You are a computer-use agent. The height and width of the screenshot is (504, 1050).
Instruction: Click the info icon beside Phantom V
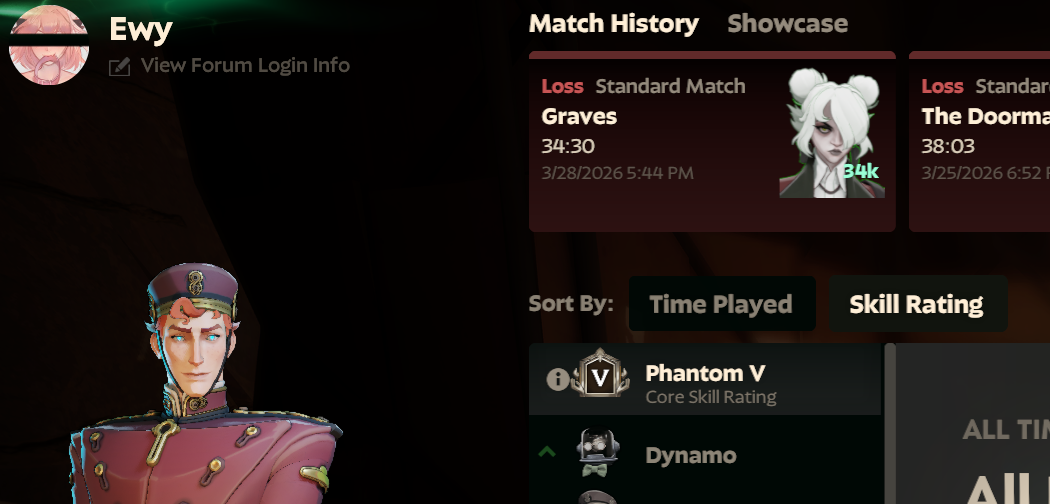pos(557,380)
